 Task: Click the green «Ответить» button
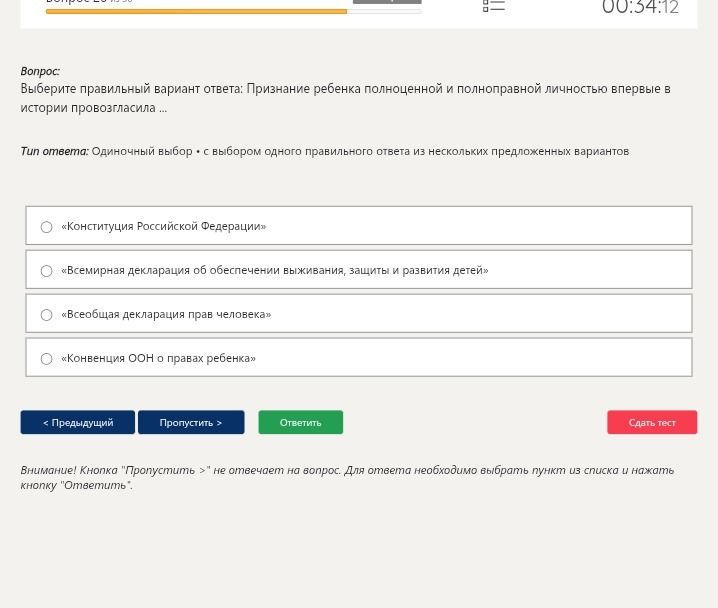coord(300,422)
